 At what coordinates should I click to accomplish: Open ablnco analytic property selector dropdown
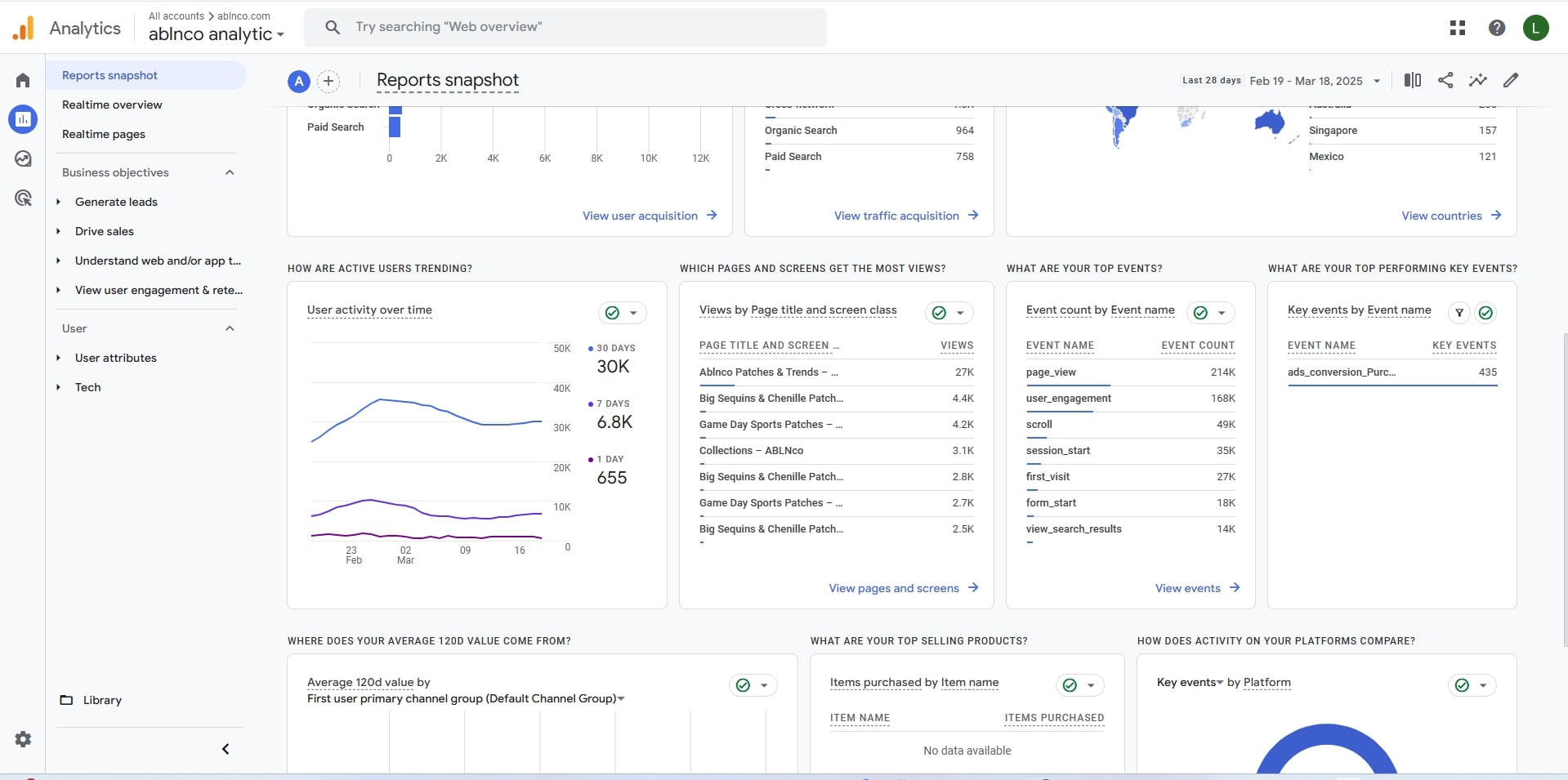click(x=217, y=34)
